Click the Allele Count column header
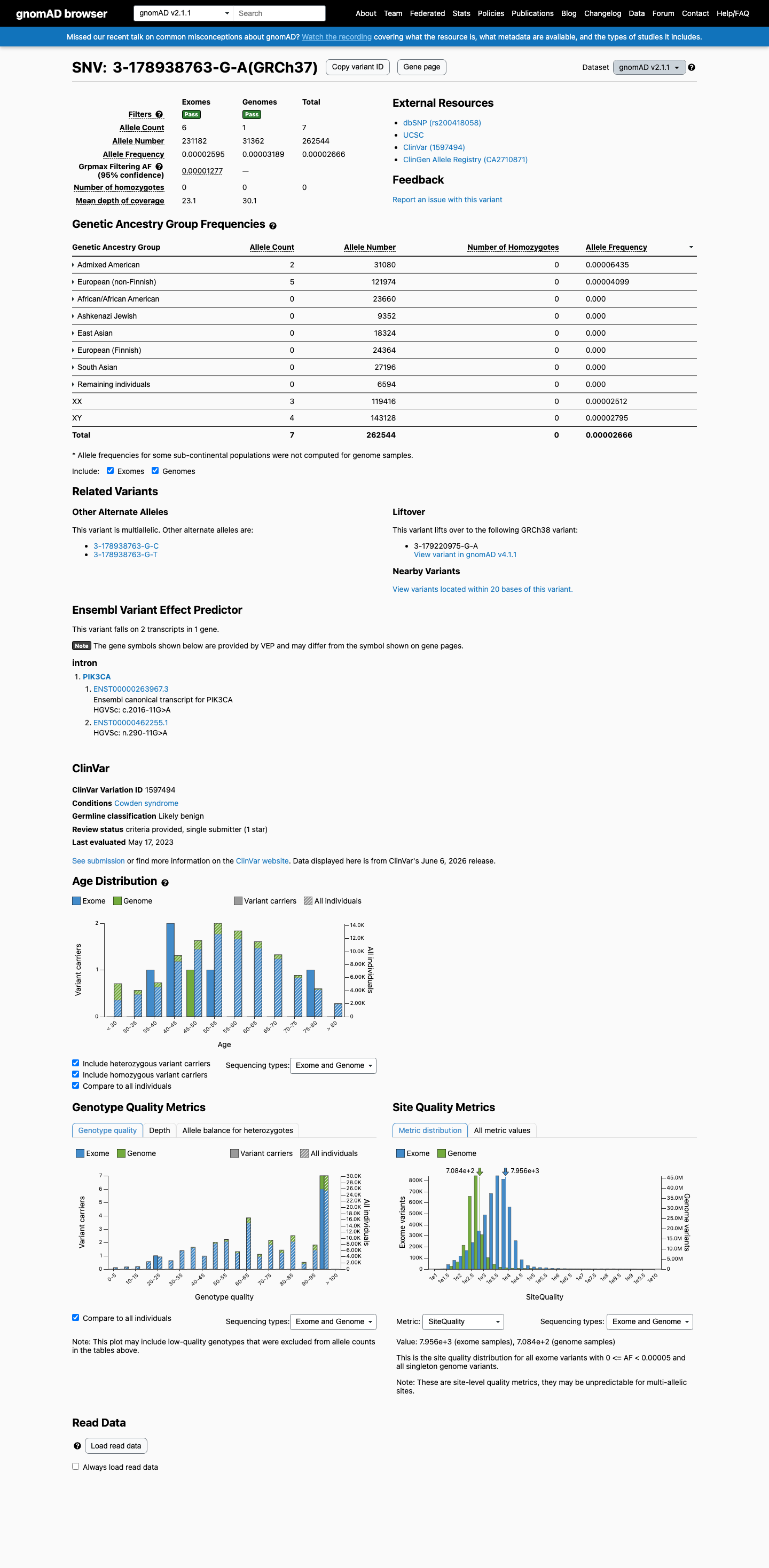 pyautogui.click(x=272, y=247)
